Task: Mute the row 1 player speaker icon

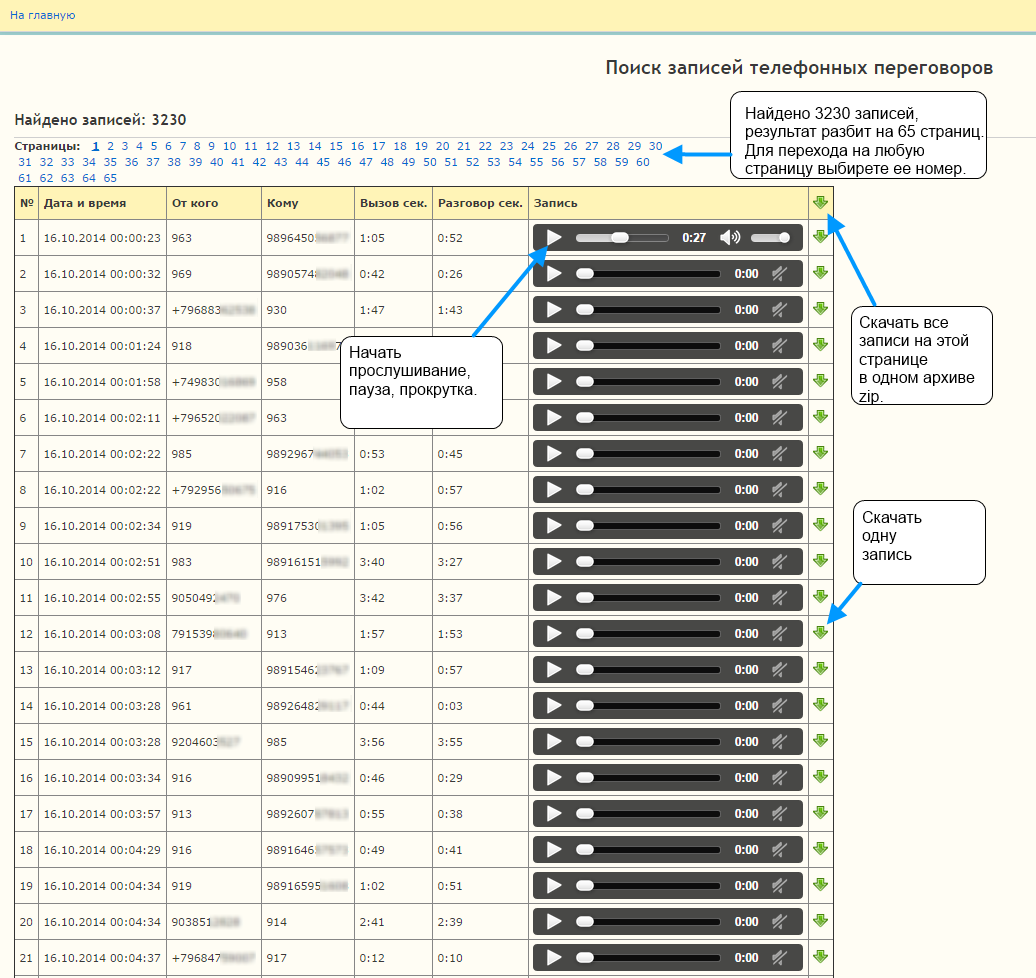Action: point(729,238)
